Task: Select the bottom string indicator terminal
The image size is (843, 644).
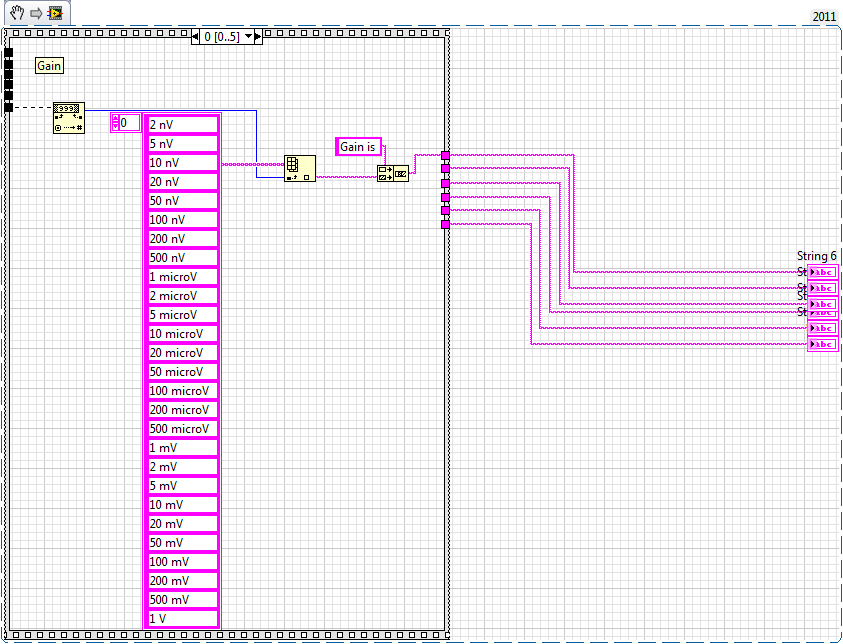Action: tap(823, 344)
